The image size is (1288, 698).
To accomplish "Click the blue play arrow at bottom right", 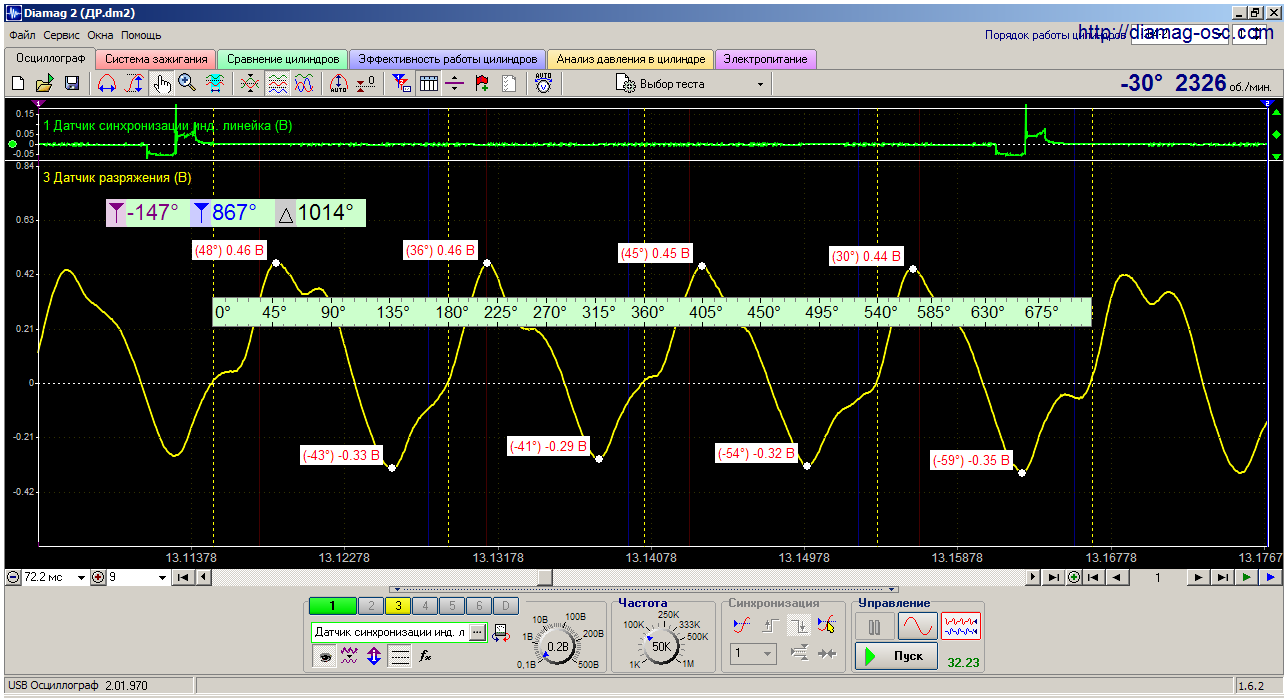I will coord(1270,577).
